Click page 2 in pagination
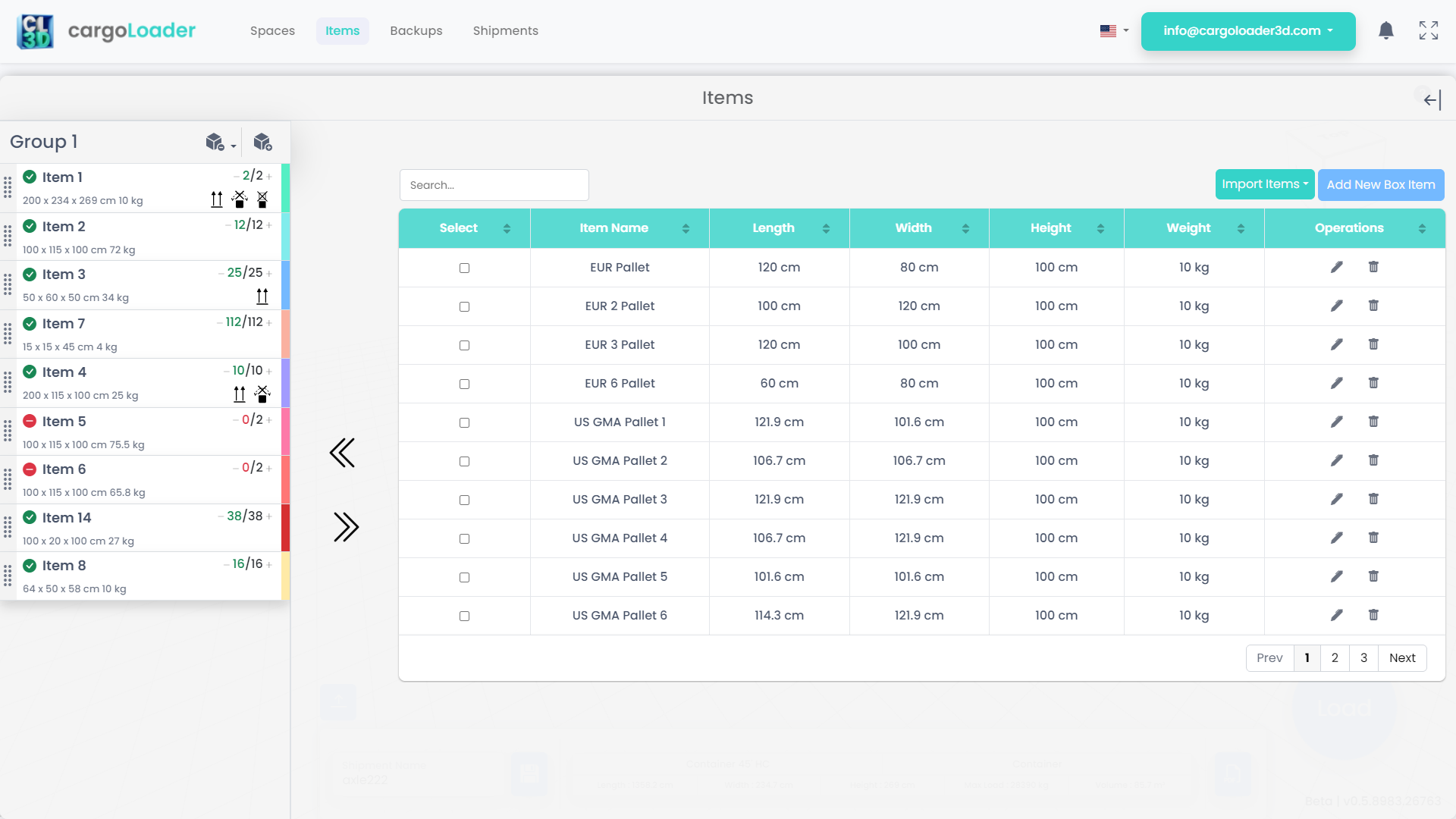 point(1335,658)
